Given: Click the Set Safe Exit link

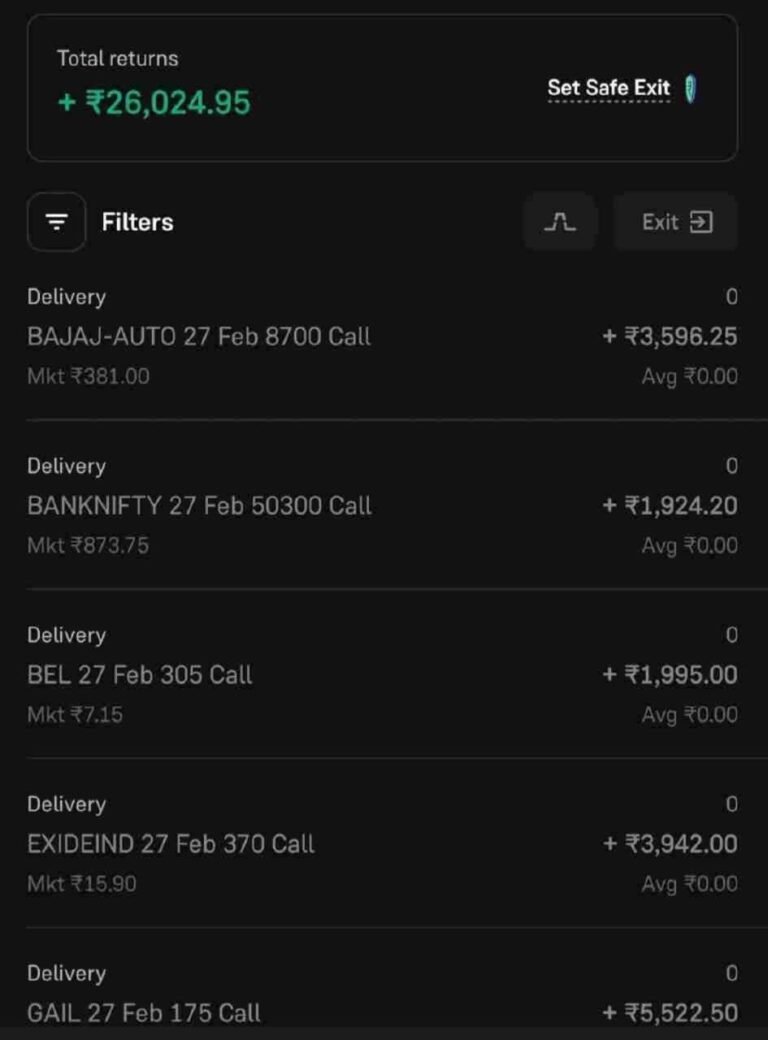Looking at the screenshot, I should pyautogui.click(x=608, y=89).
